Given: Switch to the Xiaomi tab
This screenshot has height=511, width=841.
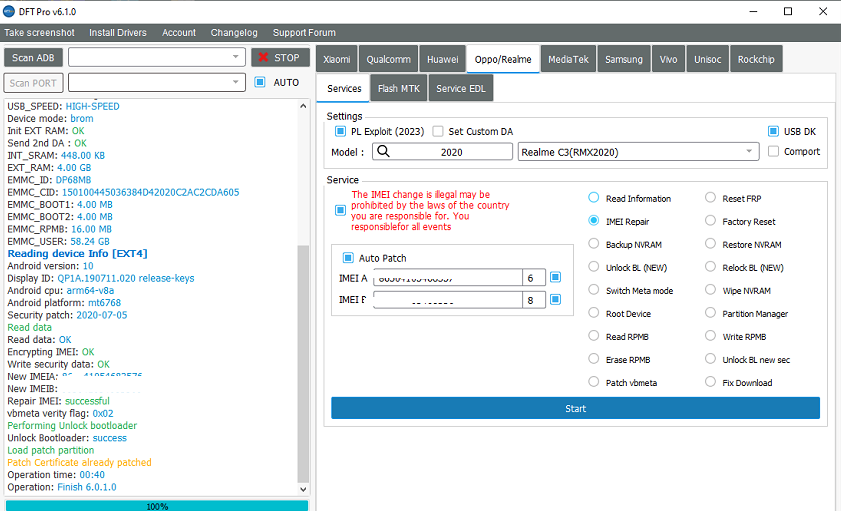Looking at the screenshot, I should (x=337, y=59).
